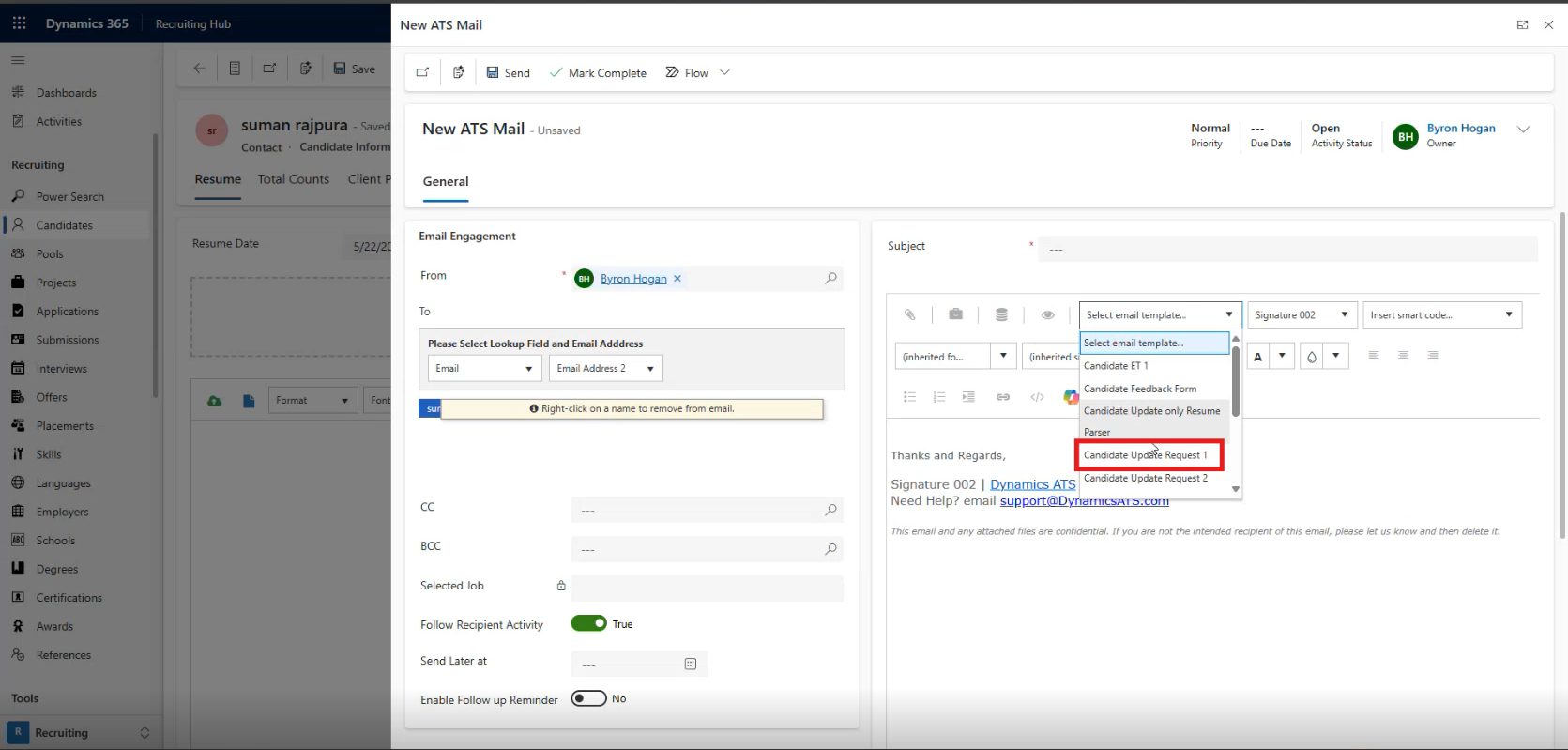The width and height of the screenshot is (1568, 750).
Task: Toggle Follow Recipient Activity switch
Action: 588,623
